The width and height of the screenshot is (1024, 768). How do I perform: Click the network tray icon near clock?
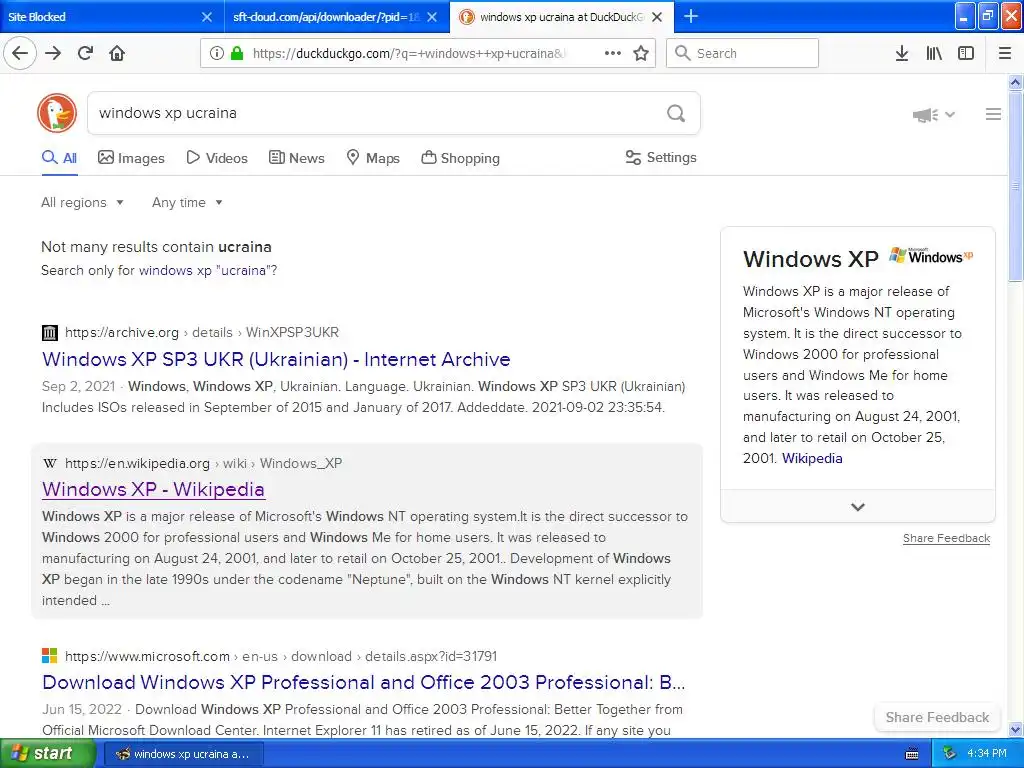click(950, 754)
